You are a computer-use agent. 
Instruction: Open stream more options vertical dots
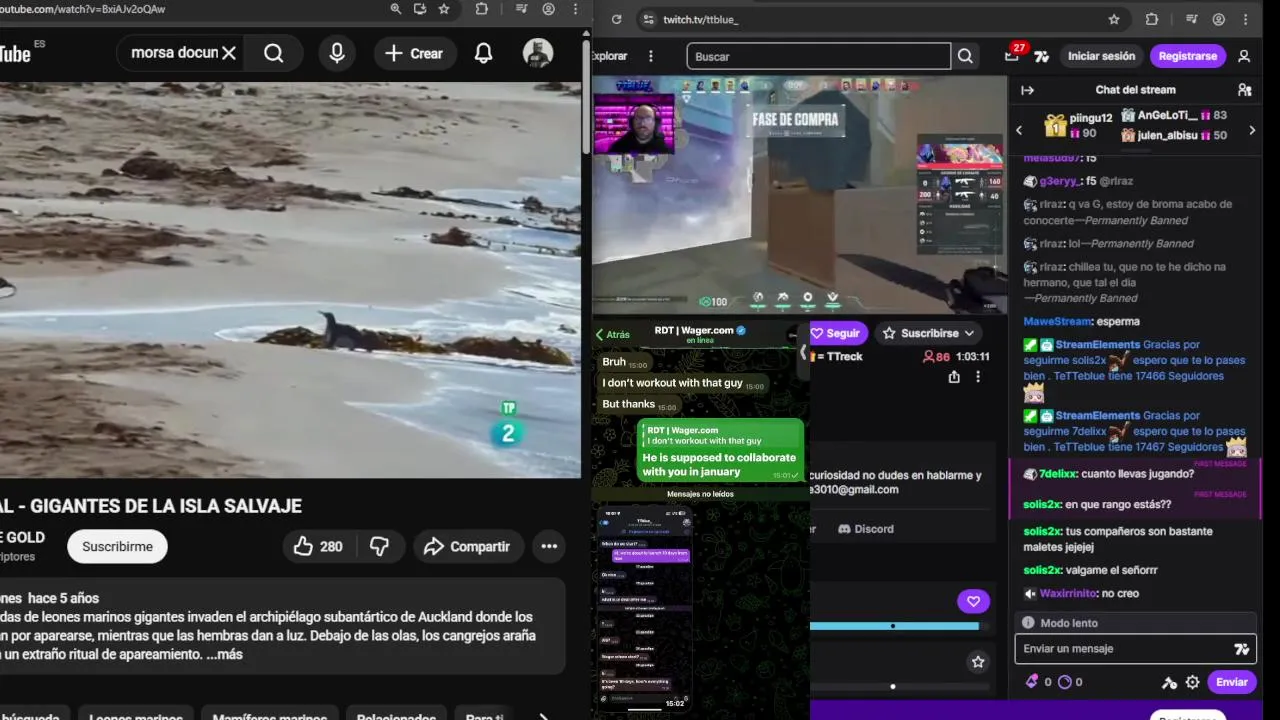pyautogui.click(x=978, y=377)
